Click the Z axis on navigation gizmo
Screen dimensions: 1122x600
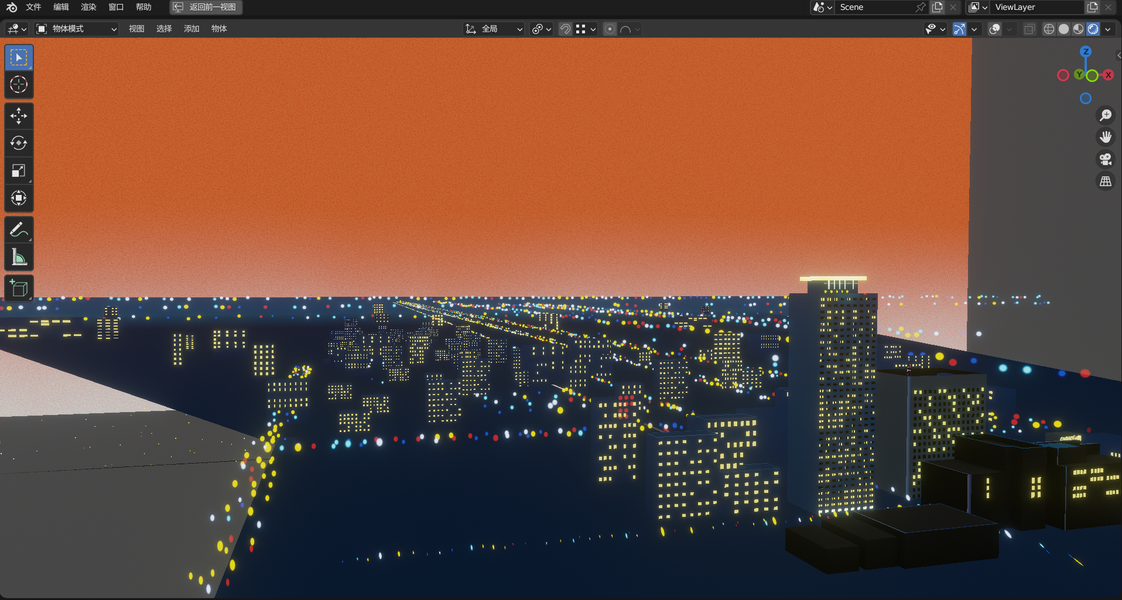click(1086, 51)
